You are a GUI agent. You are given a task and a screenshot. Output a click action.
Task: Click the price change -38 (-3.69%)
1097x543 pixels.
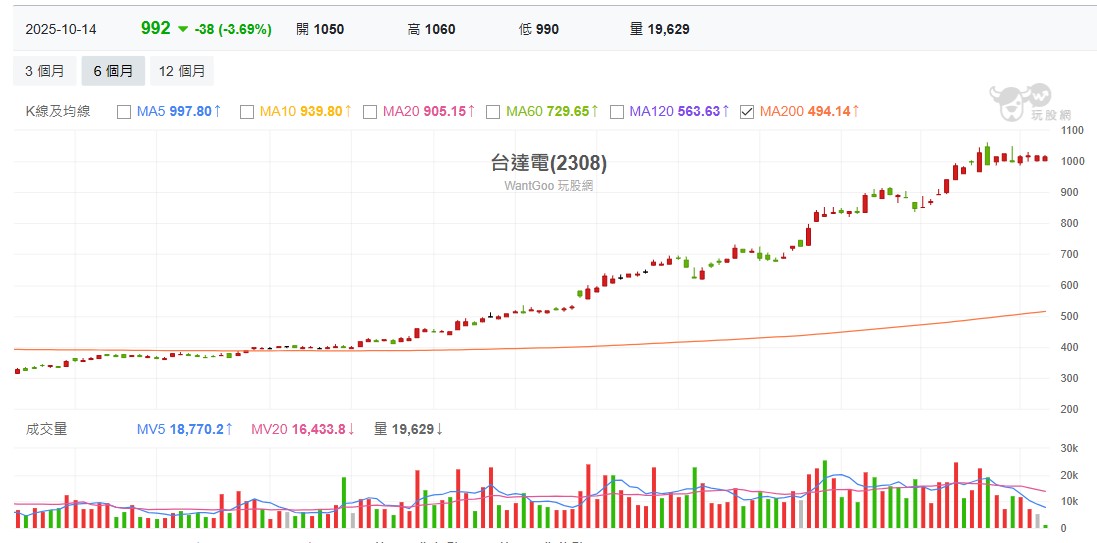point(233,29)
